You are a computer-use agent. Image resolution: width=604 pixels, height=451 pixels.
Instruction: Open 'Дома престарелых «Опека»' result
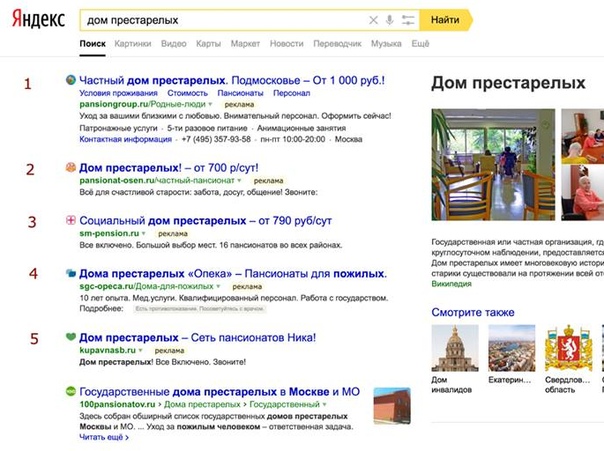tap(233, 274)
